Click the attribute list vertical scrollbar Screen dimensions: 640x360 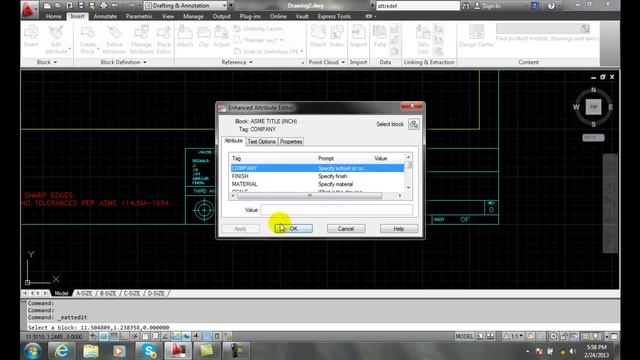click(408, 172)
